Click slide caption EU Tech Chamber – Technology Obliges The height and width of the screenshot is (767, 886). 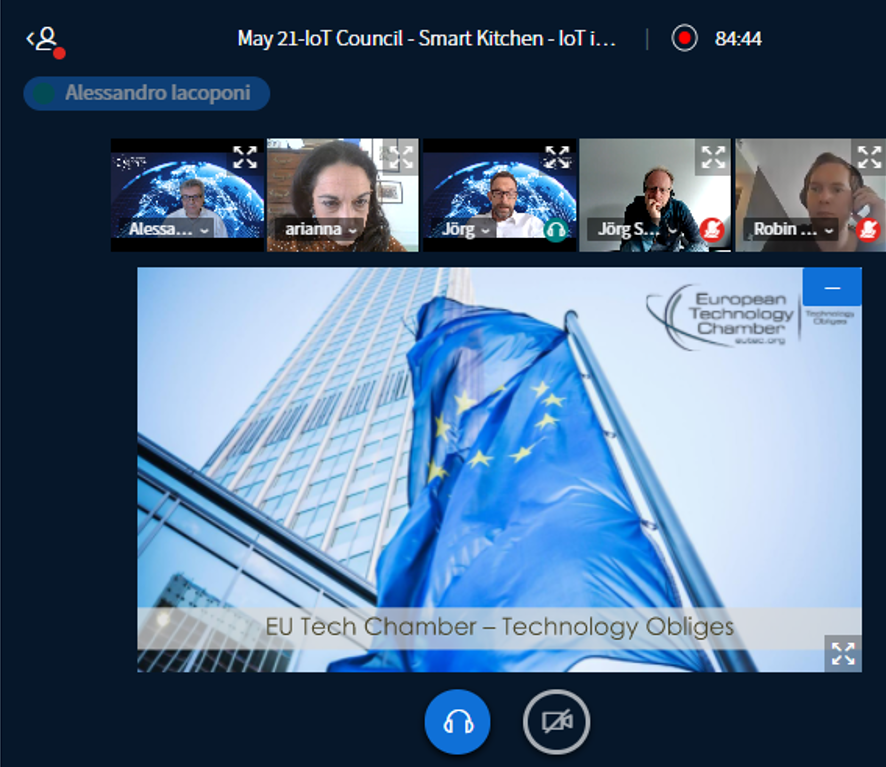point(500,627)
